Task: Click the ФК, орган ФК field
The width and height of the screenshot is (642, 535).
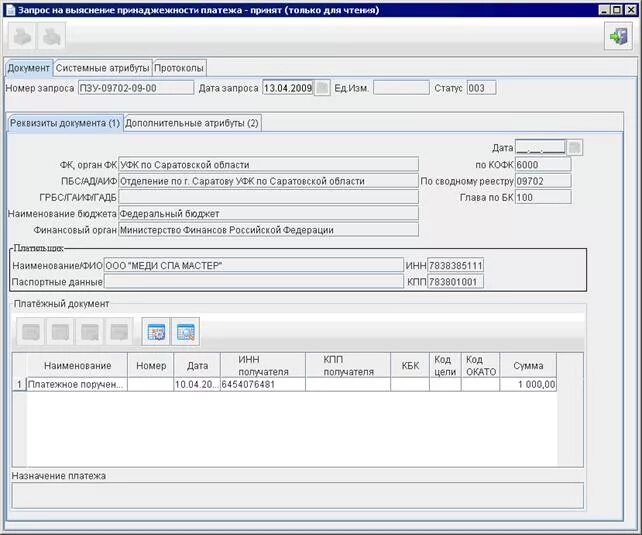Action: (269, 165)
